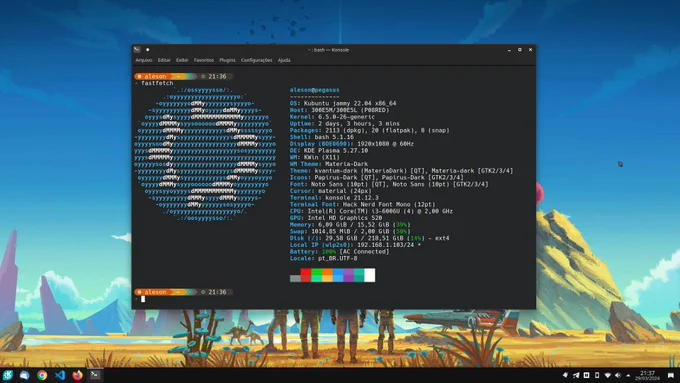
Task: Click the 'Kernel: 6.5.0-26-generic' line
Action: pyautogui.click(x=332, y=117)
